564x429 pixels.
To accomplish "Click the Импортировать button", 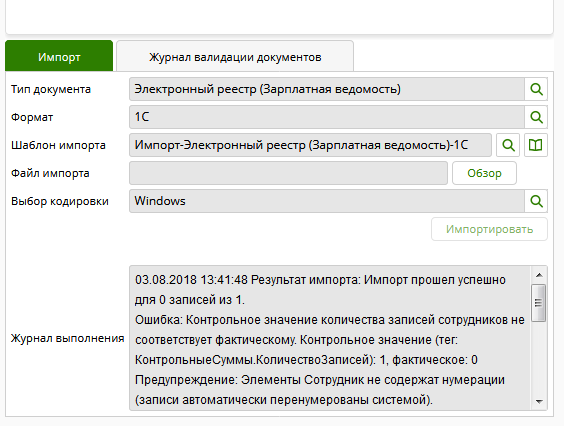I will click(489, 229).
